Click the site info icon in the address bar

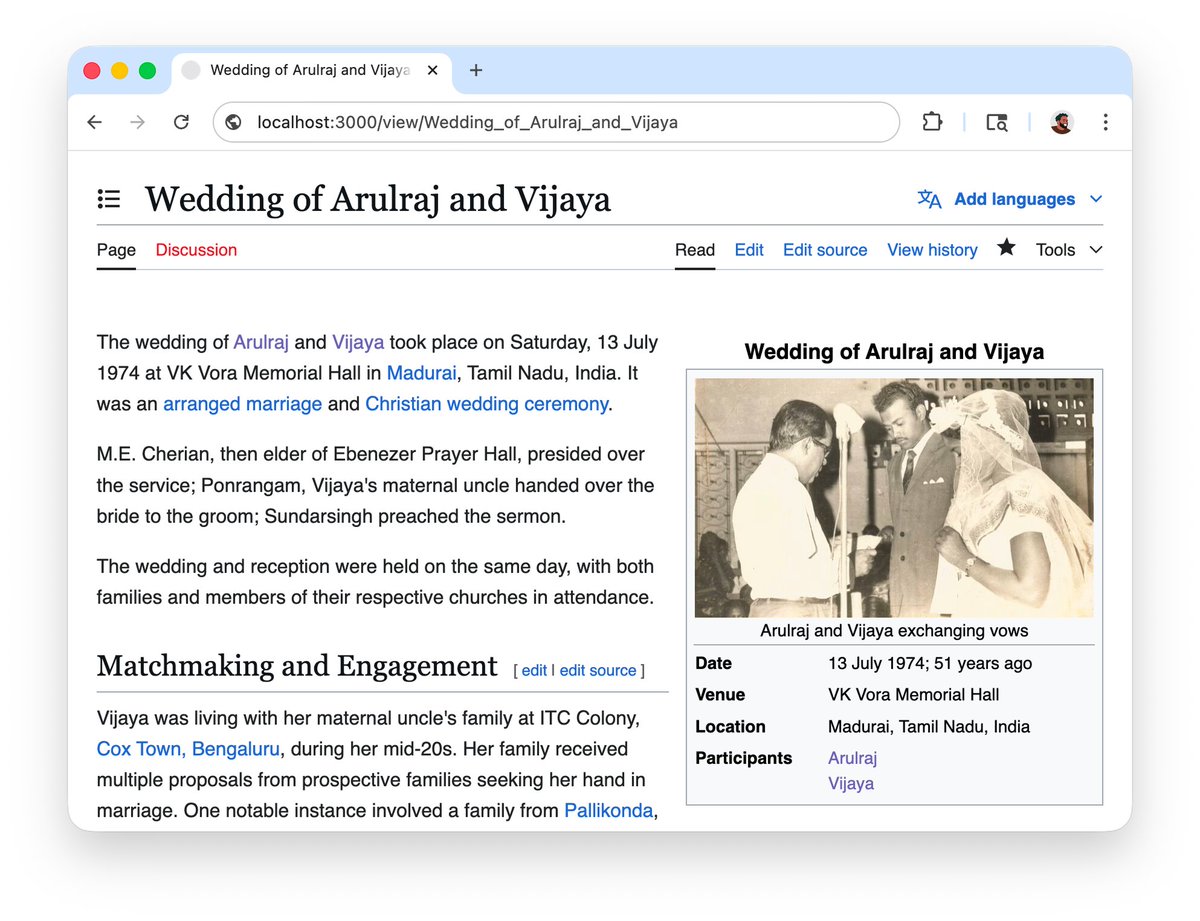click(x=234, y=122)
